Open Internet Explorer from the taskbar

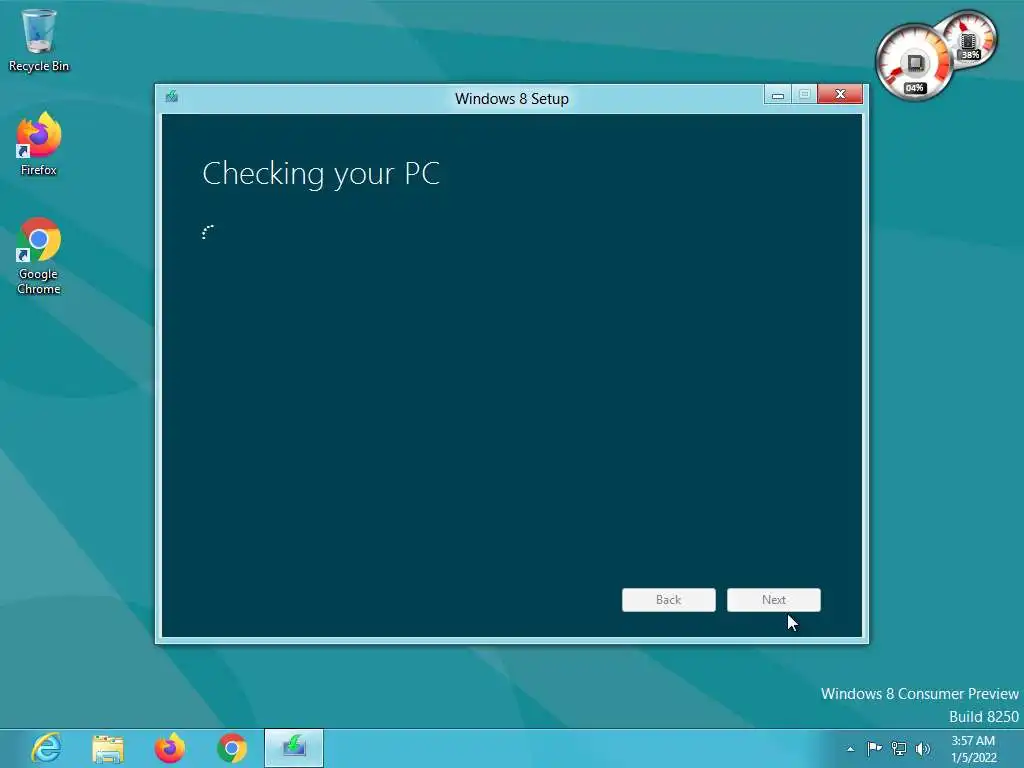[46, 748]
